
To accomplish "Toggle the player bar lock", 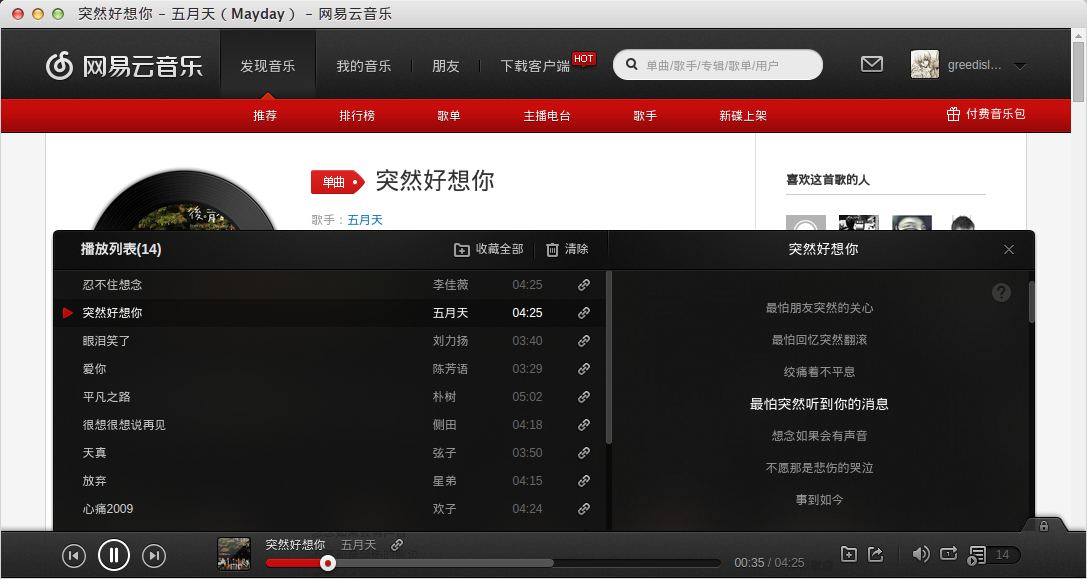I will (x=1044, y=526).
